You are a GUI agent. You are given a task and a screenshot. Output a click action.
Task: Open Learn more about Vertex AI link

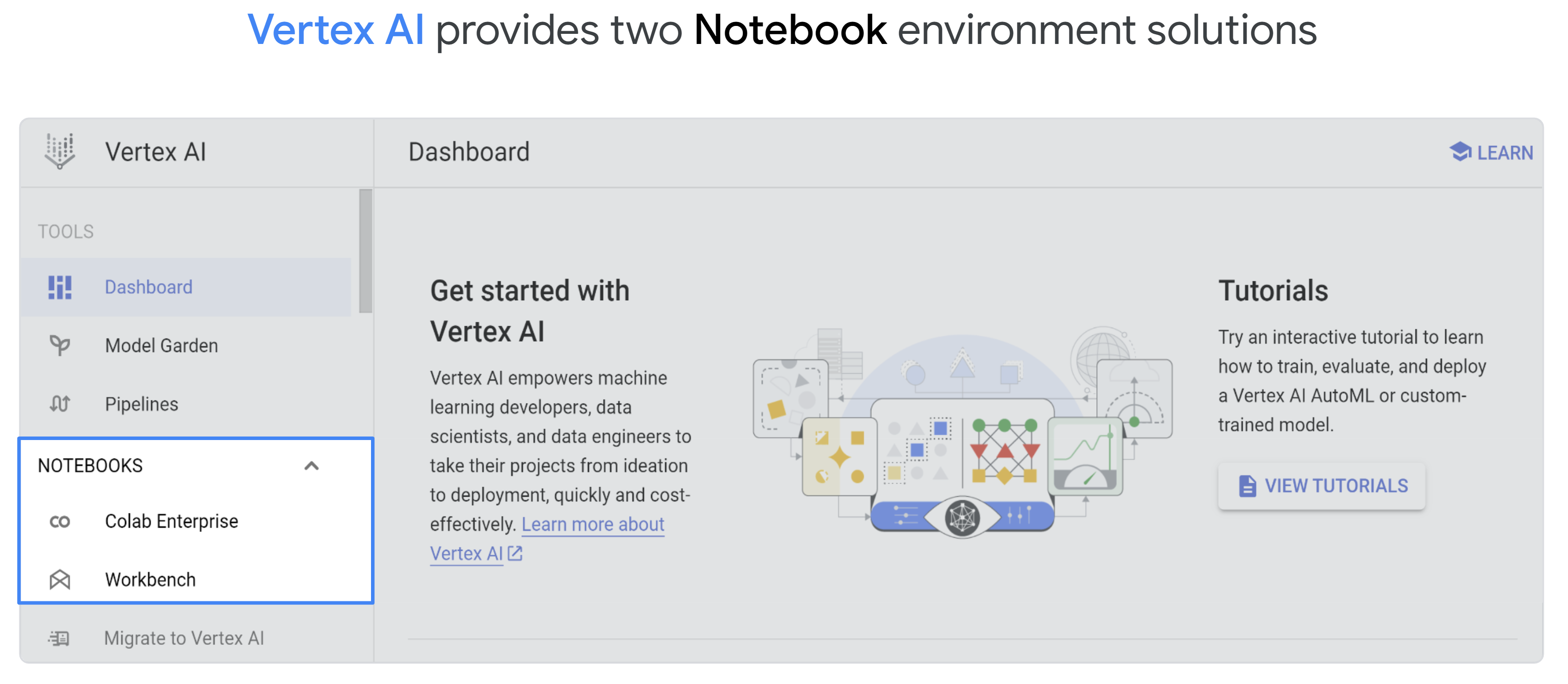click(547, 538)
